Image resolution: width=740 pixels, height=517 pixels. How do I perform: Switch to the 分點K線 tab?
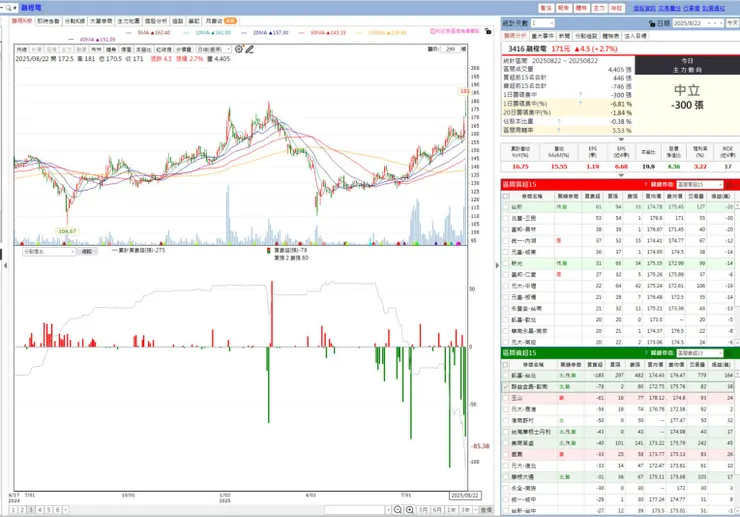point(75,21)
